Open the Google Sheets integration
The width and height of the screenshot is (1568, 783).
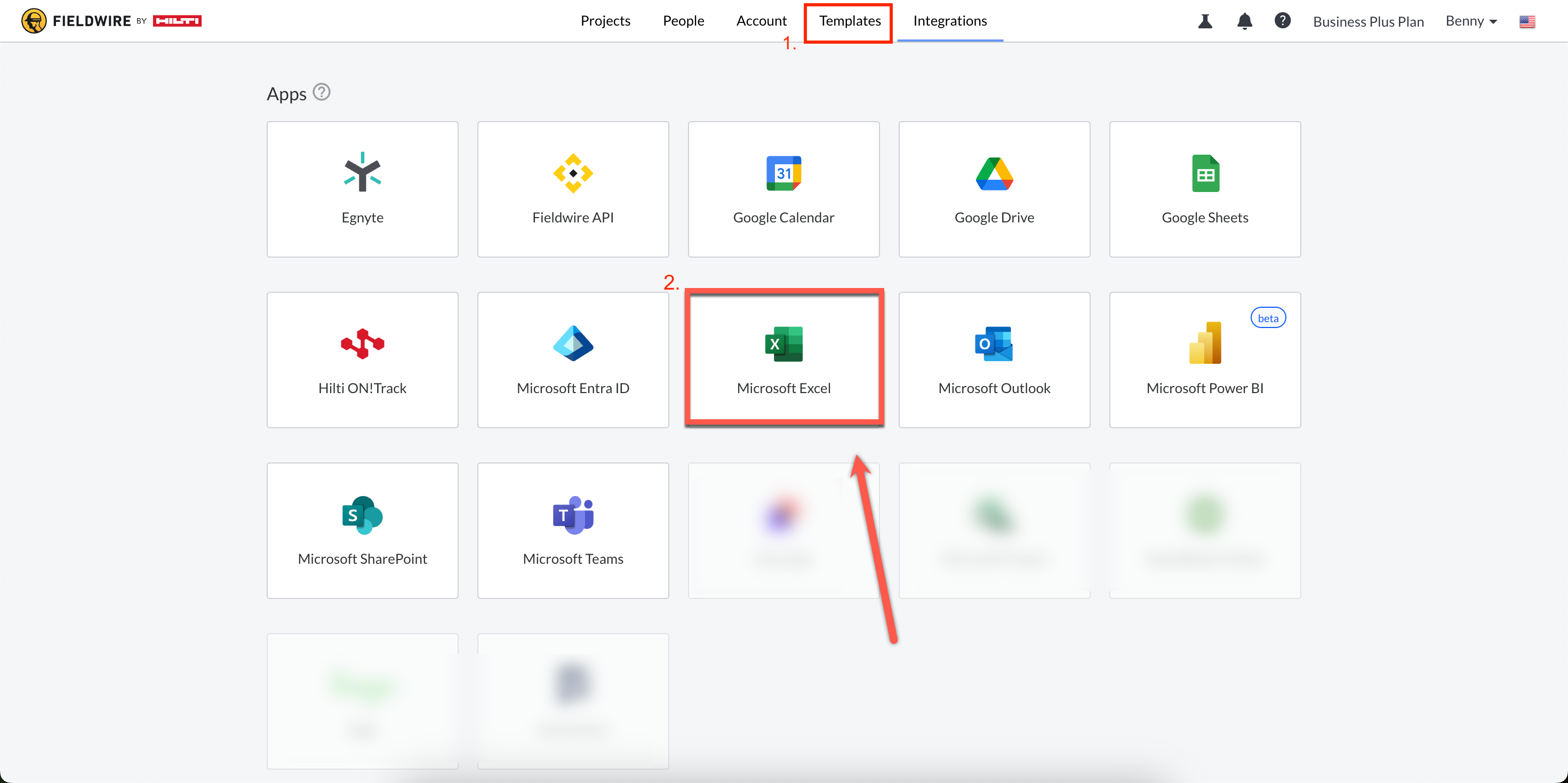(x=1205, y=189)
